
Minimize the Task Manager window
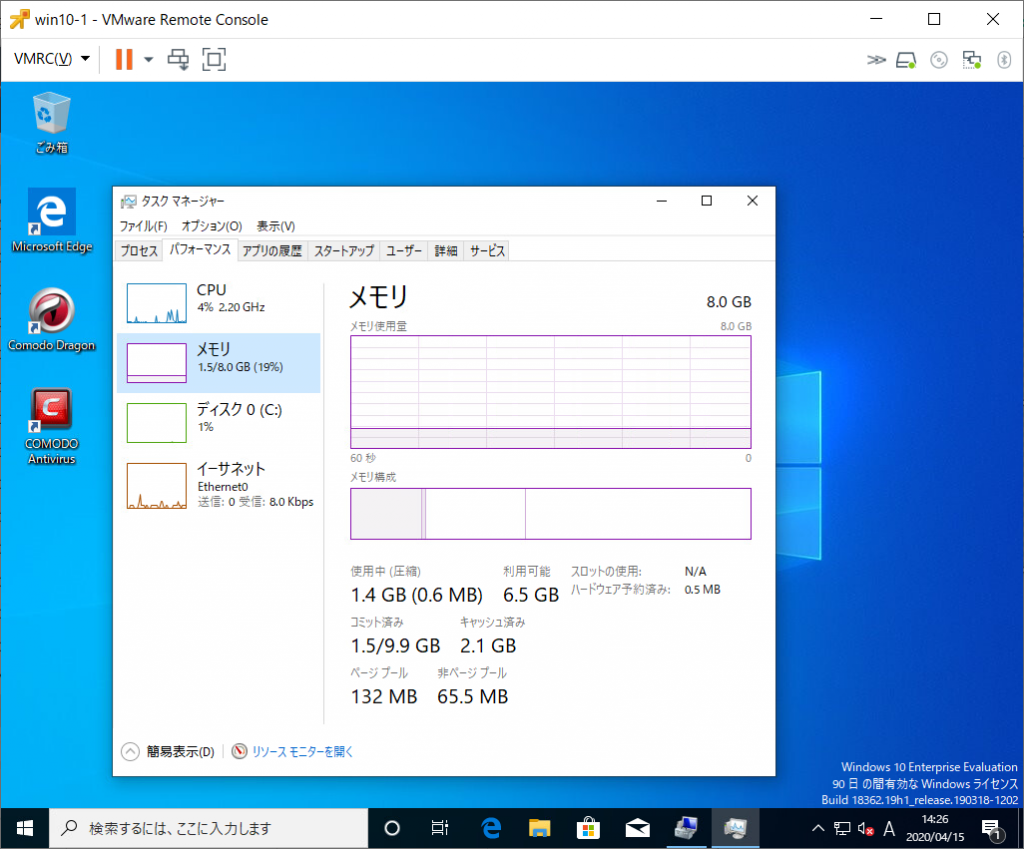coord(662,201)
